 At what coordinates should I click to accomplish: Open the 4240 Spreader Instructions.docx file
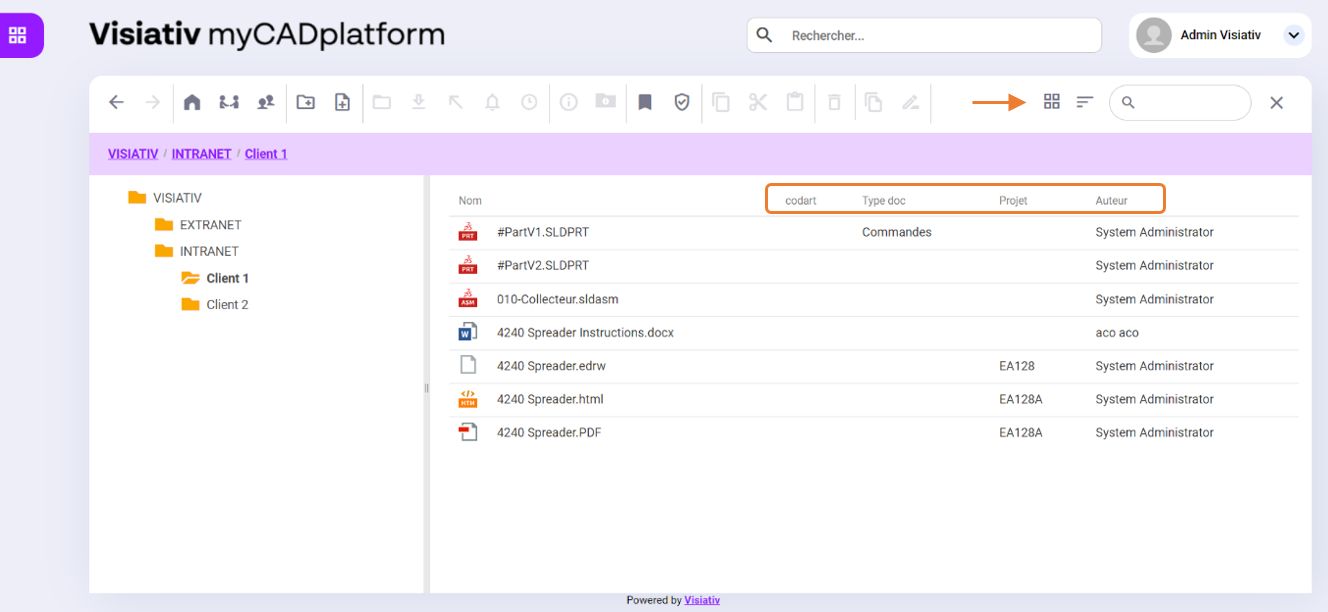click(x=585, y=333)
